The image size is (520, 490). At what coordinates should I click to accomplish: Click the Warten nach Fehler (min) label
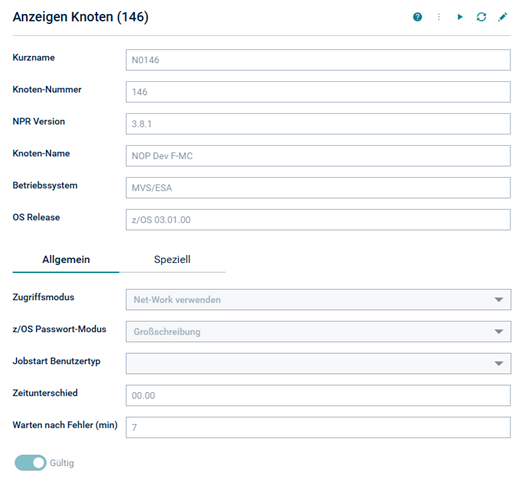click(65, 425)
